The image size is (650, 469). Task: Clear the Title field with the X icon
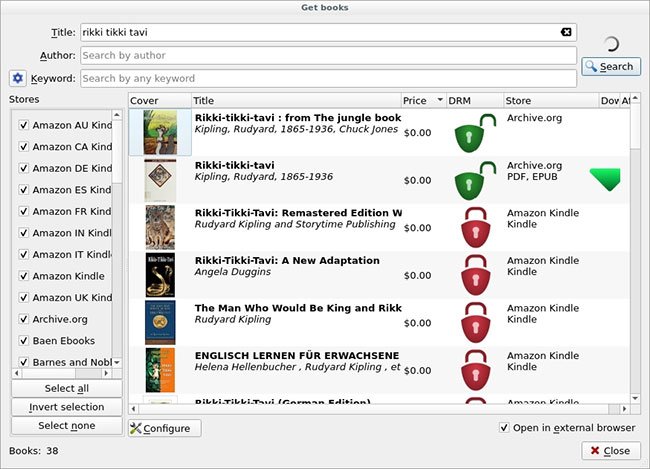(x=566, y=32)
